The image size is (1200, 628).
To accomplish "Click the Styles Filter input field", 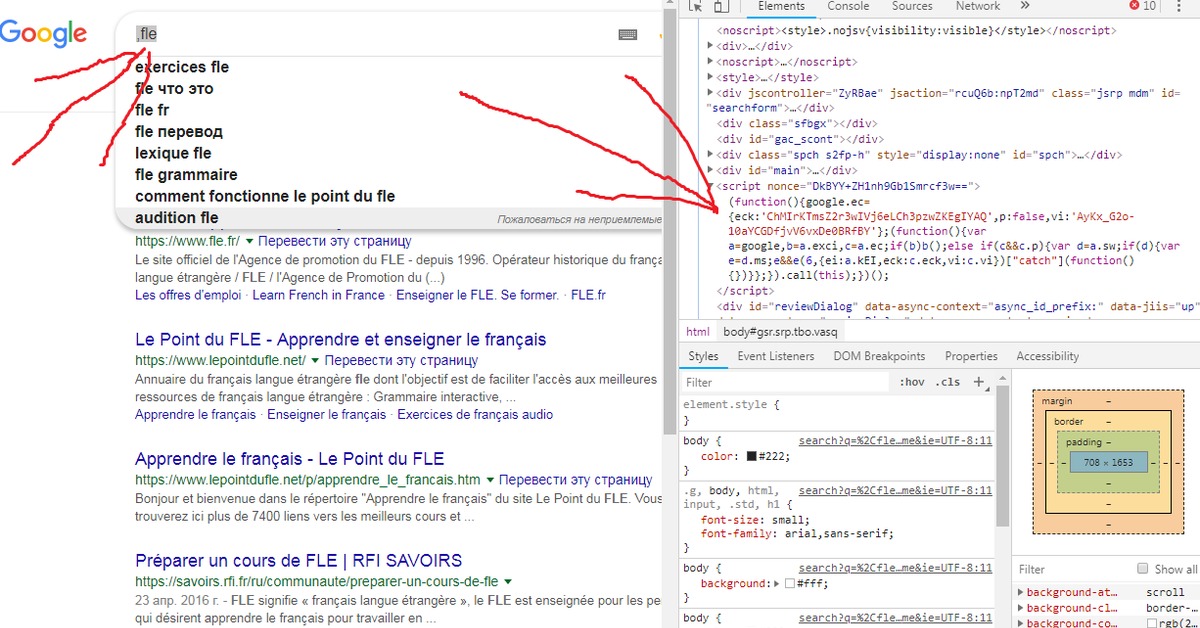I will tap(785, 382).
